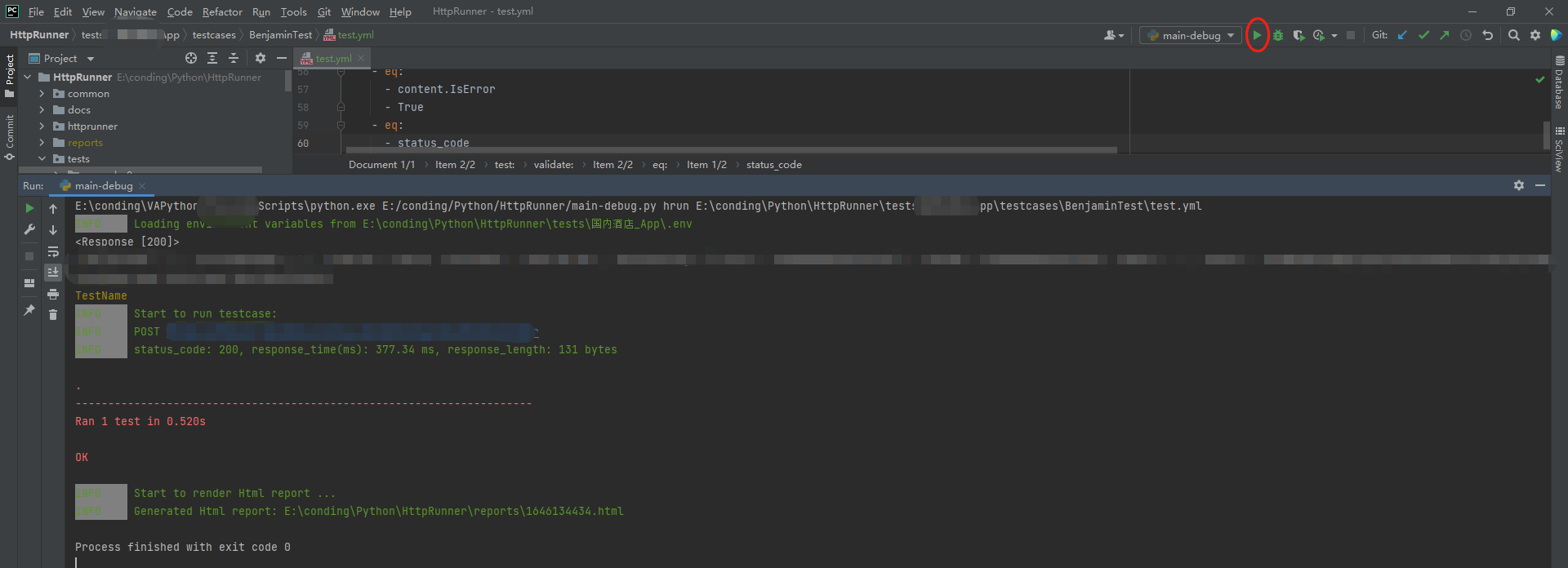The height and width of the screenshot is (568, 1568).
Task: Select the docs folder in the tree
Action: 78,109
